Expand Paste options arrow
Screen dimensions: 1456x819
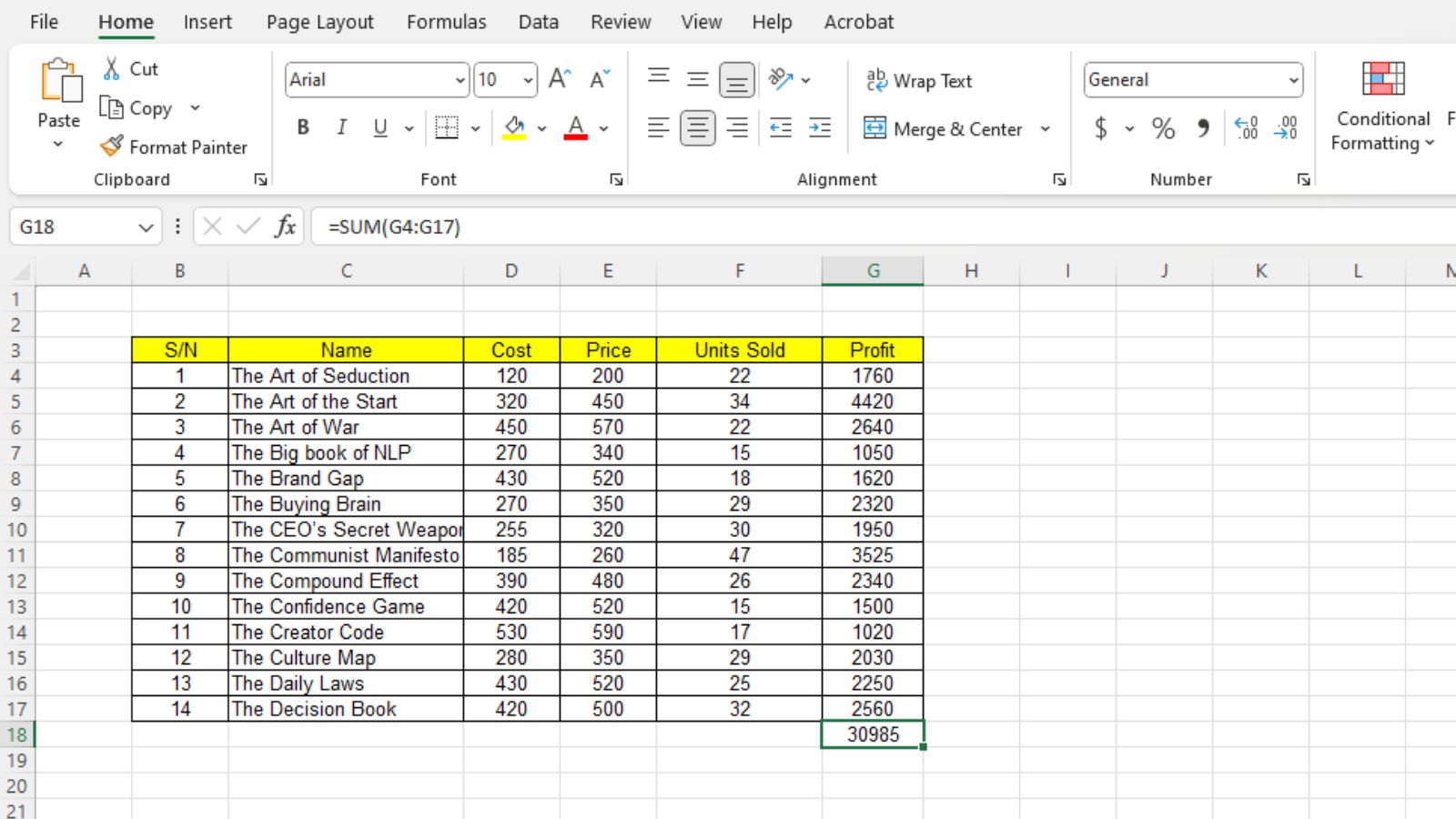(58, 144)
